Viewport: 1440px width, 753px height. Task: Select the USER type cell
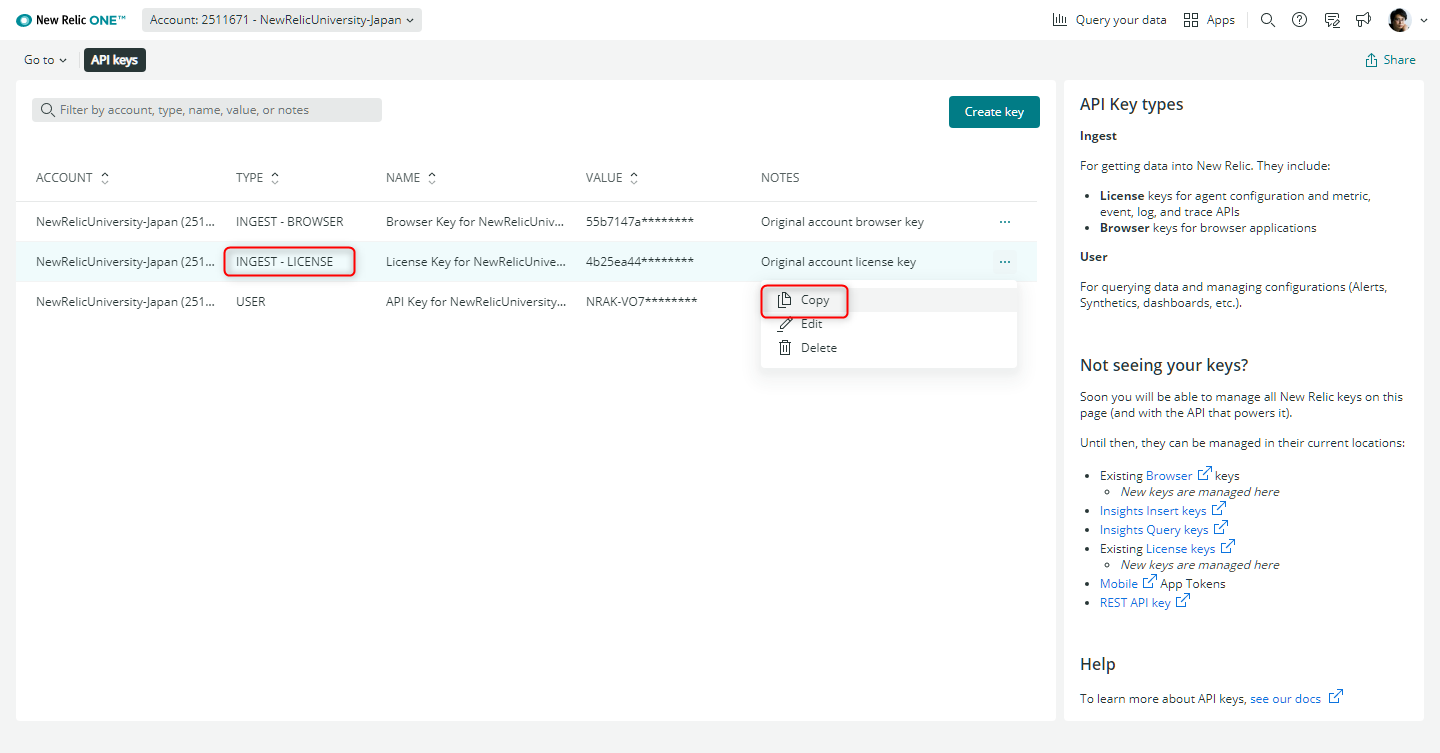coord(251,302)
